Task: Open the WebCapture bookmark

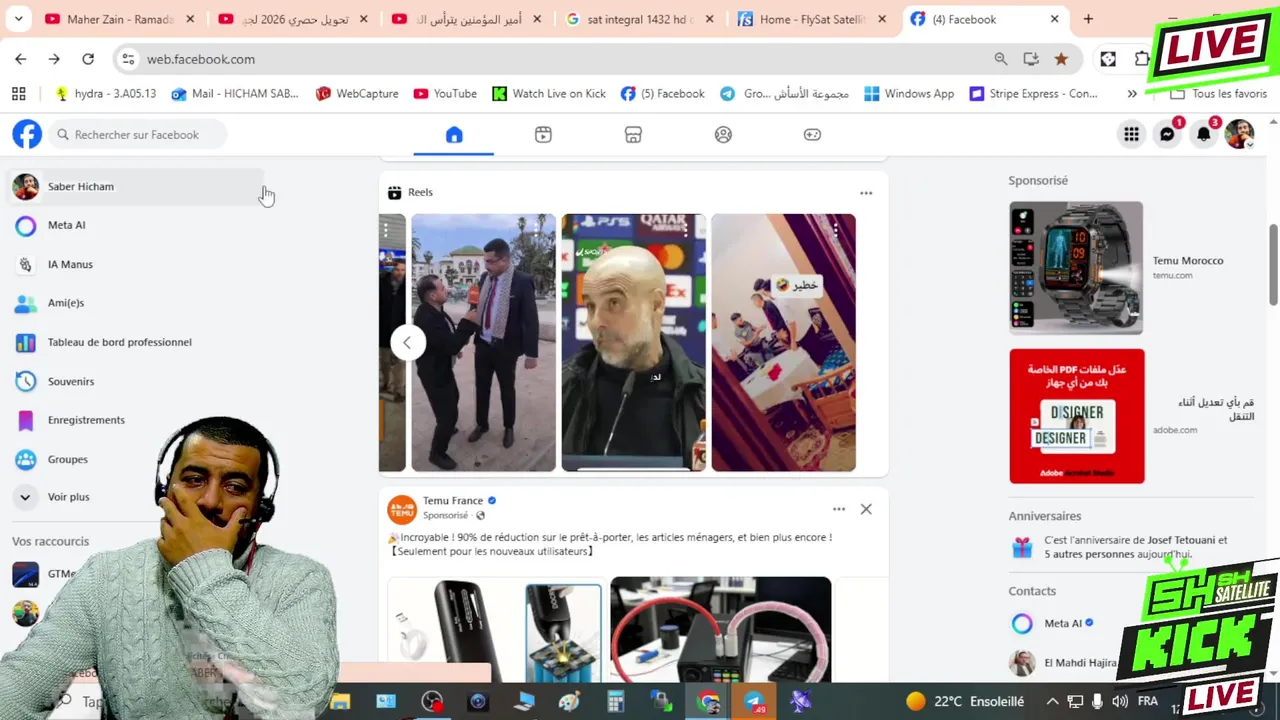Action: pos(357,94)
